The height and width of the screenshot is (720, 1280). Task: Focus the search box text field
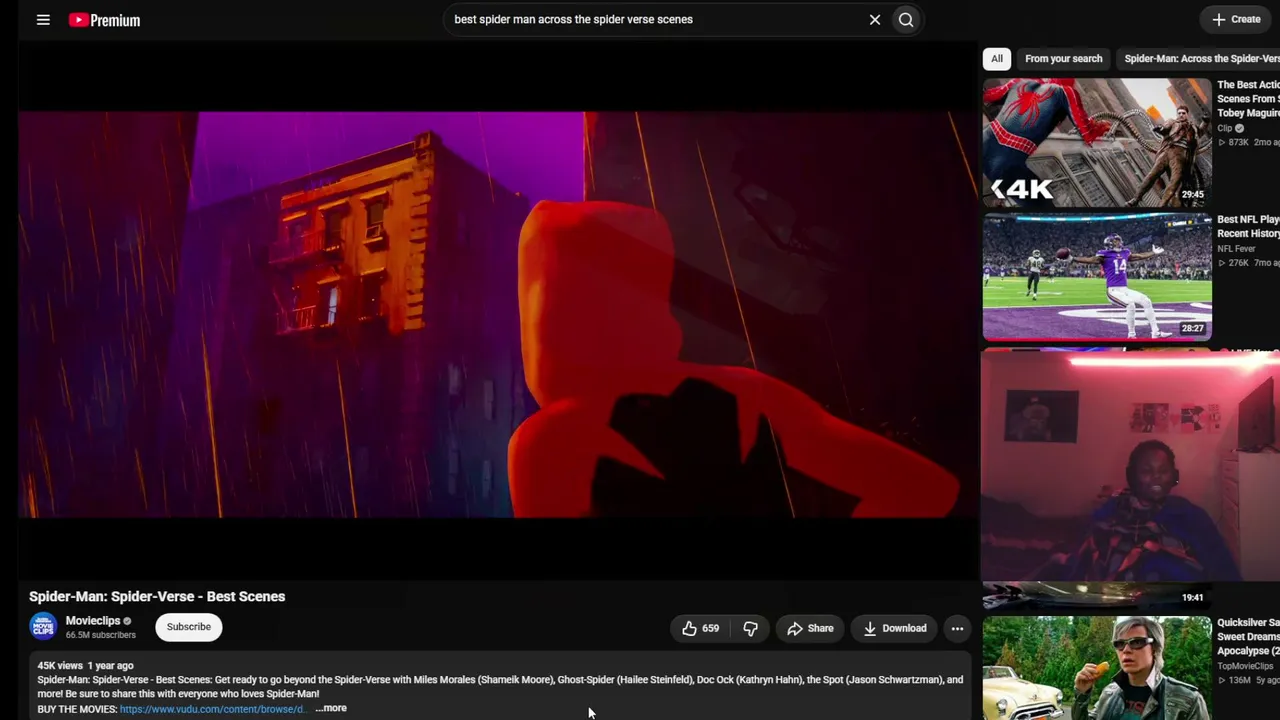click(x=655, y=19)
